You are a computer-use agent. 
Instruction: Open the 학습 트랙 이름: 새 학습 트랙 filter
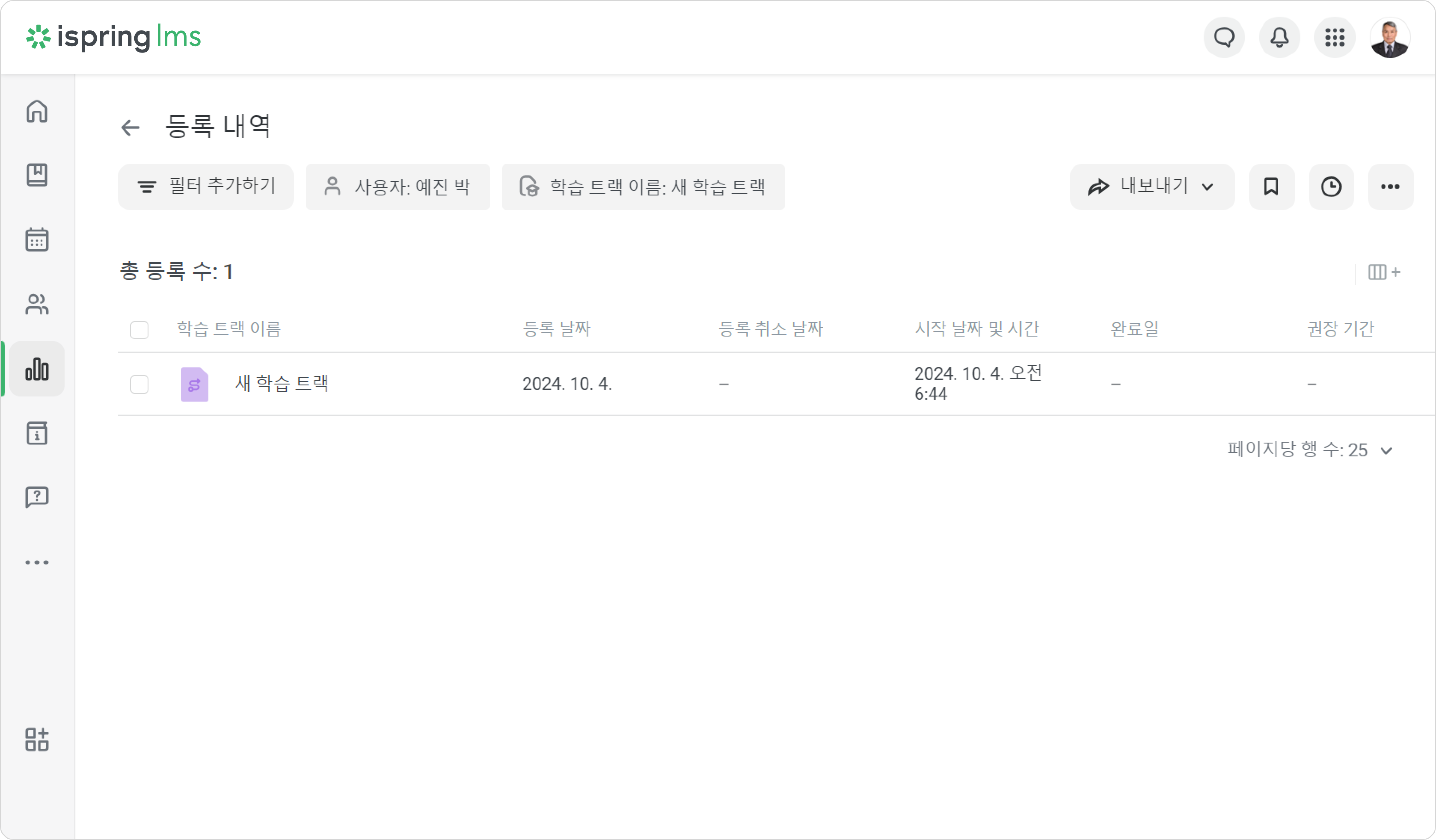(x=643, y=187)
